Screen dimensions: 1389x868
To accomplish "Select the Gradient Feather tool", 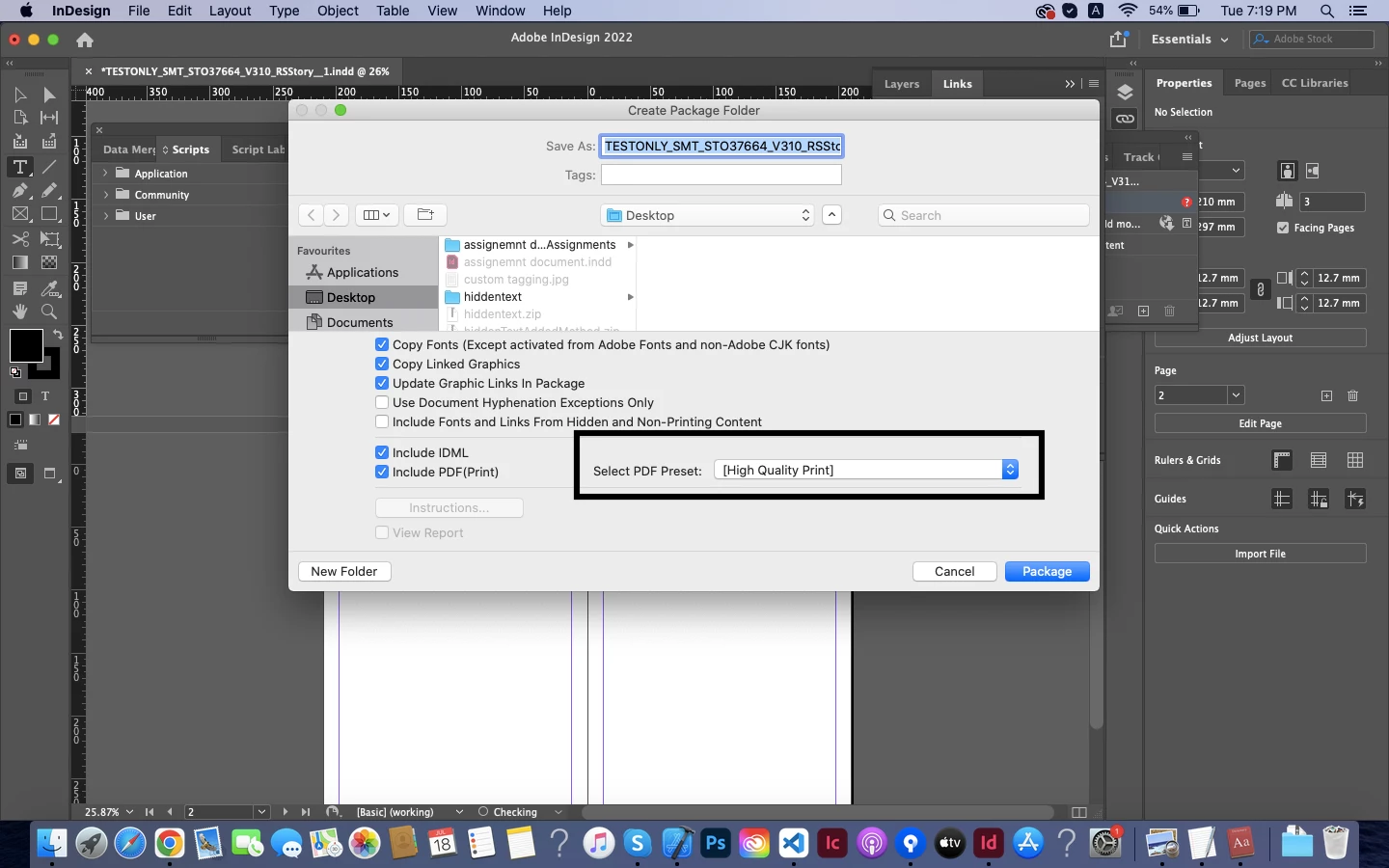I will tap(49, 262).
